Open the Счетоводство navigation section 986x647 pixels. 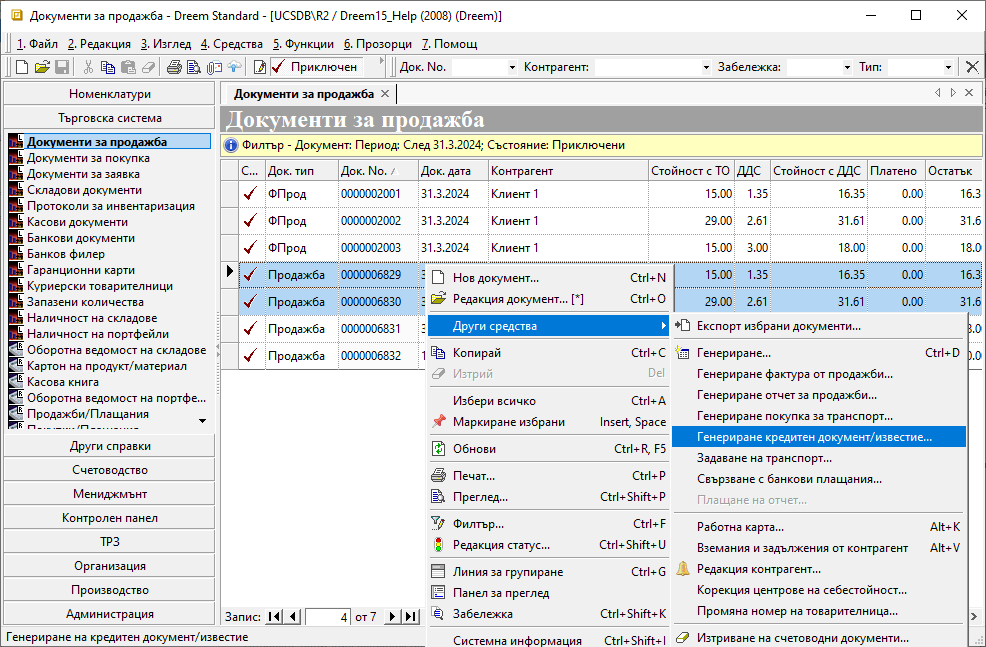point(110,470)
